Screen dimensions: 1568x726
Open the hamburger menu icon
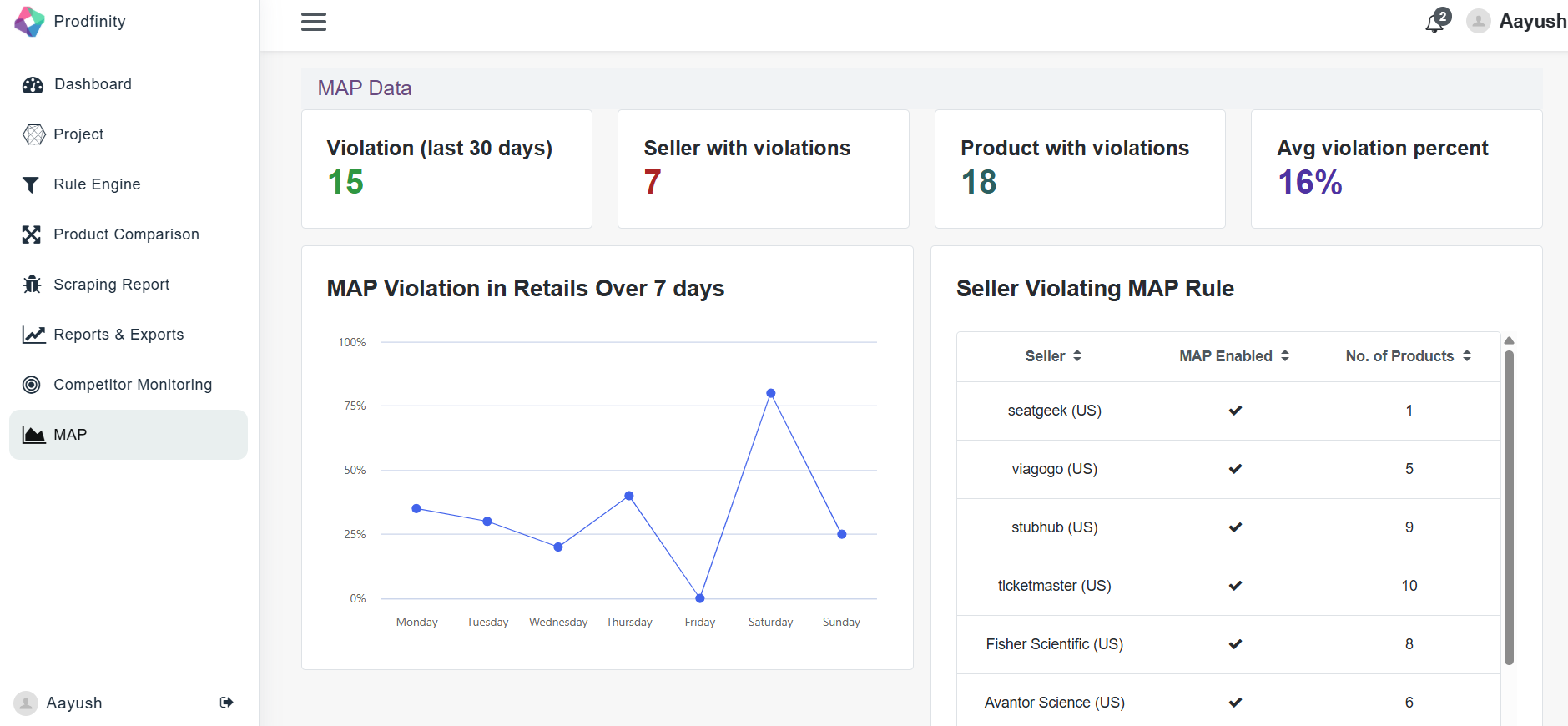click(x=314, y=22)
